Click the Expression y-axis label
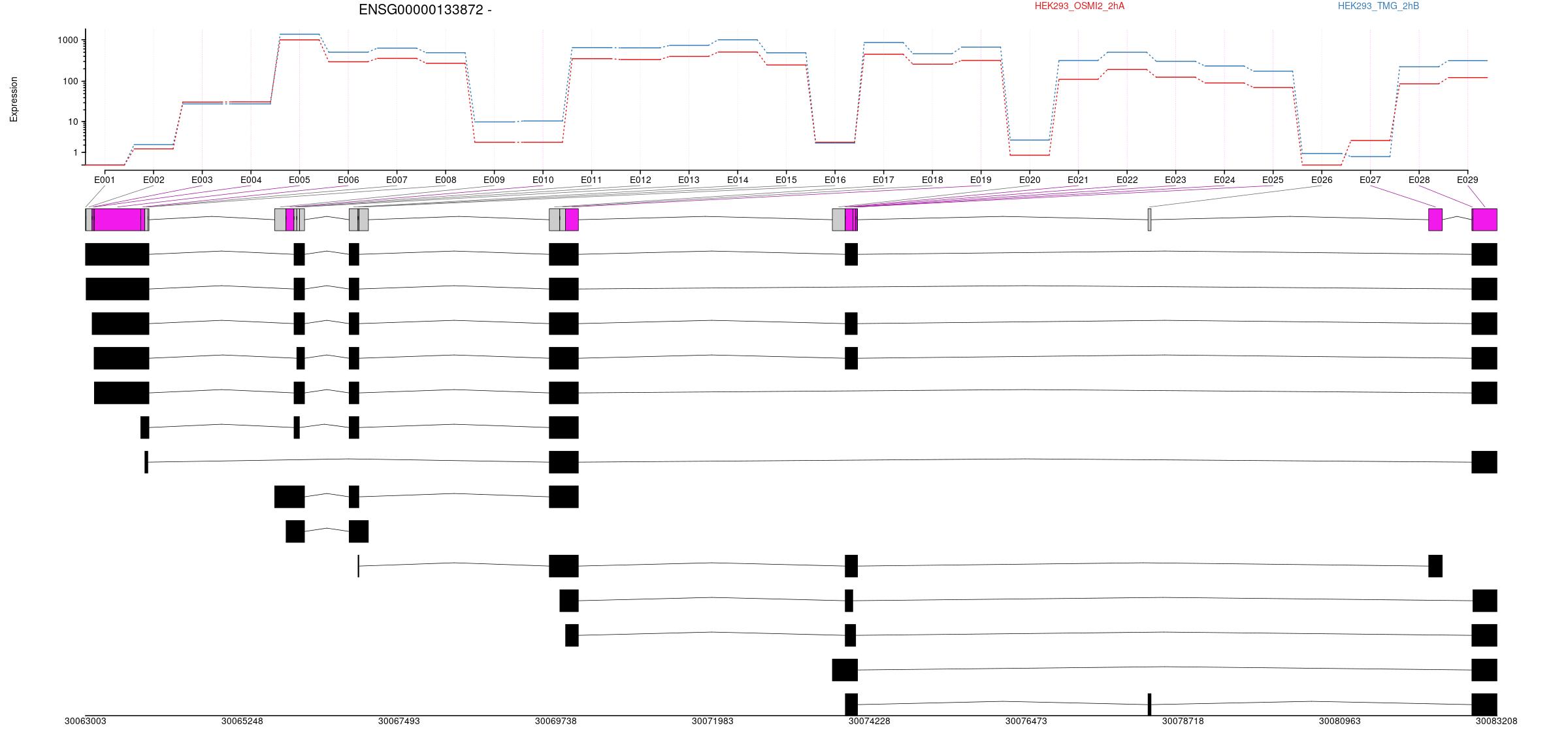The height and width of the screenshot is (732, 1568). pyautogui.click(x=14, y=99)
